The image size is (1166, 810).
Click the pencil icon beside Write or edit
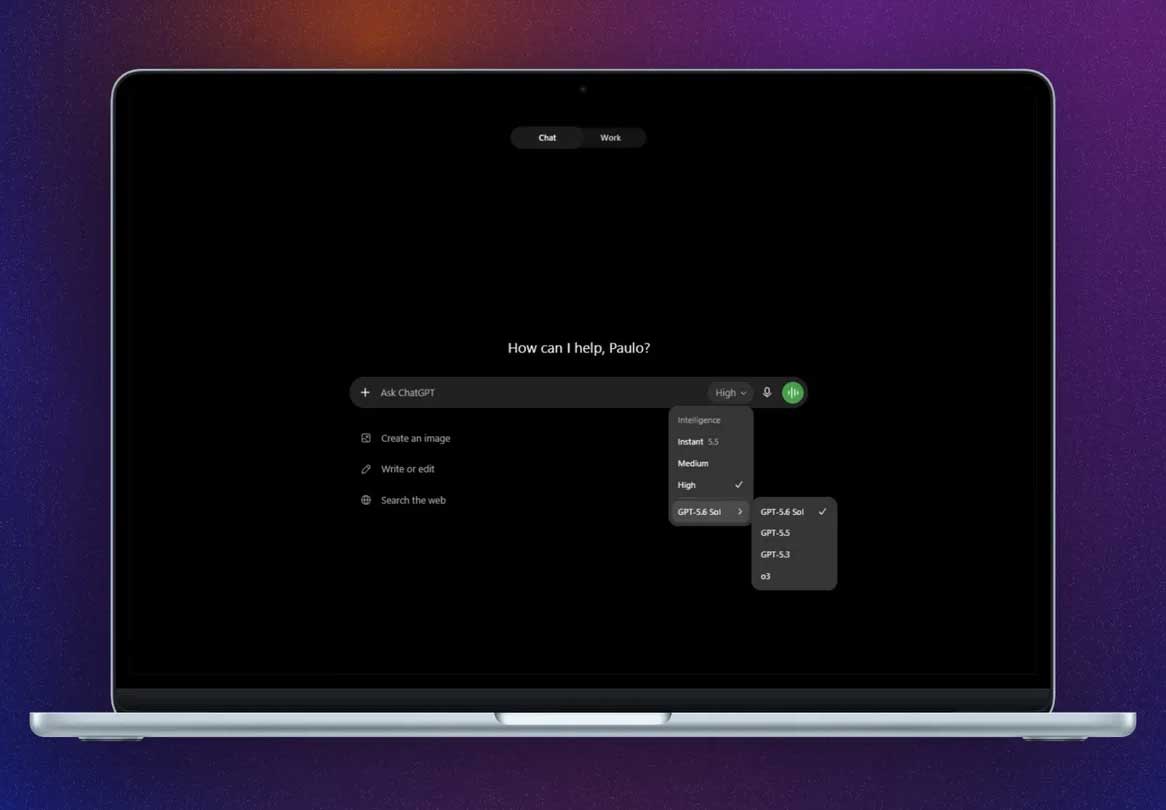click(x=366, y=469)
